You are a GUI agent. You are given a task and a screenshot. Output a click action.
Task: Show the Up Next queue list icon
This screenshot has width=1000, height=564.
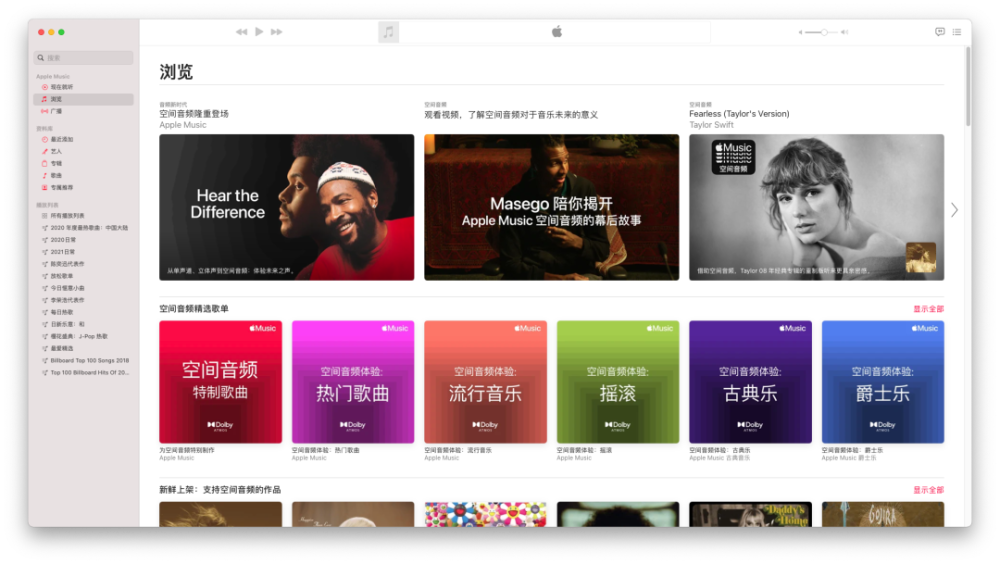coord(957,32)
